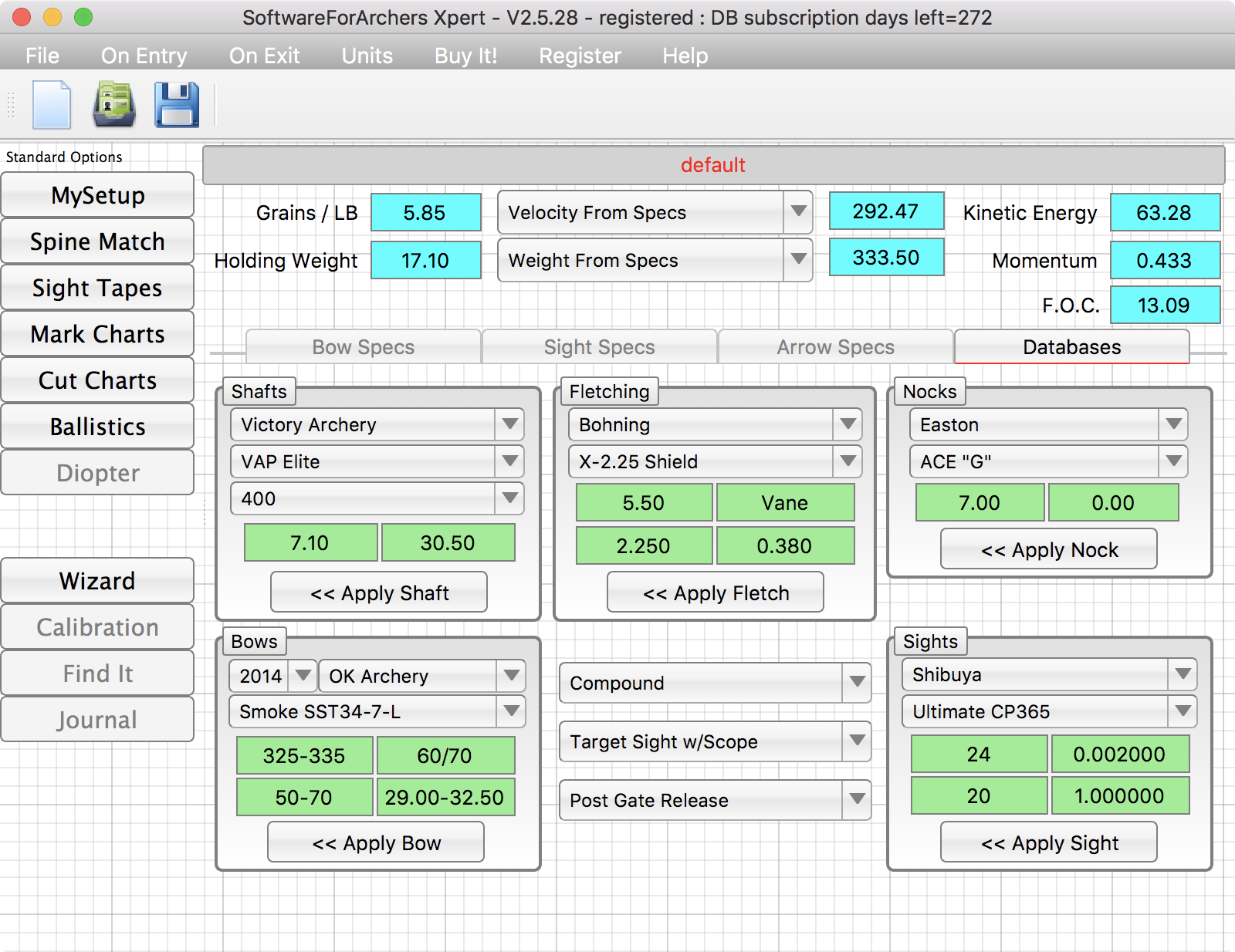Open the 400 spine size dropdown
Image resolution: width=1235 pixels, height=952 pixels.
pyautogui.click(x=377, y=498)
